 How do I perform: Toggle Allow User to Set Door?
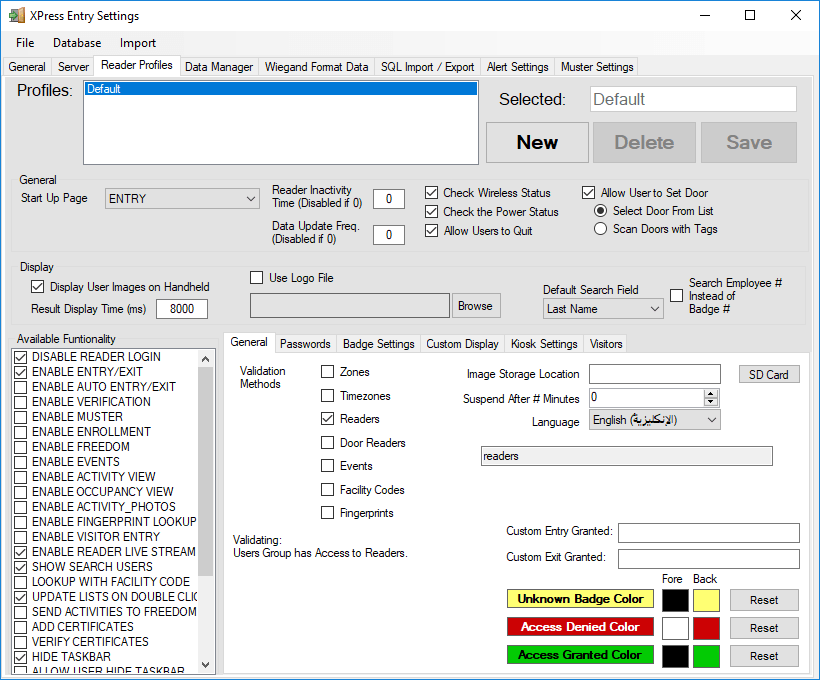point(588,193)
